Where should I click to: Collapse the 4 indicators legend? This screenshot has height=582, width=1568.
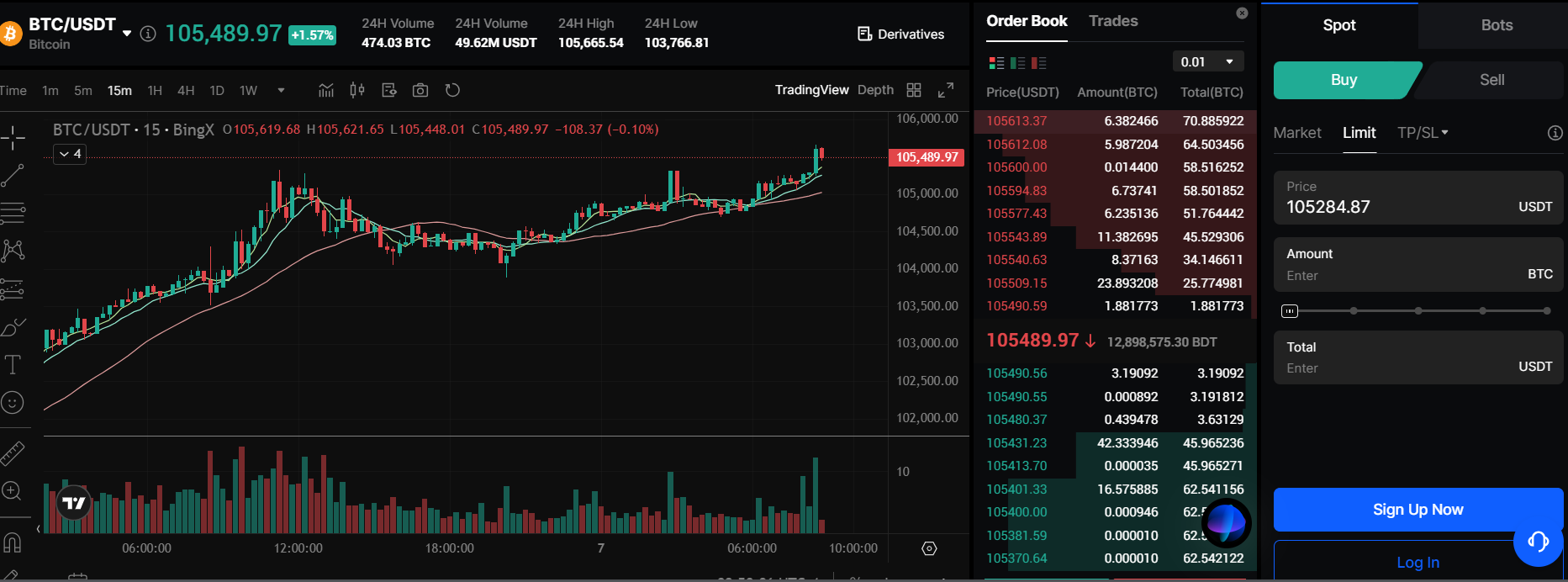click(70, 154)
